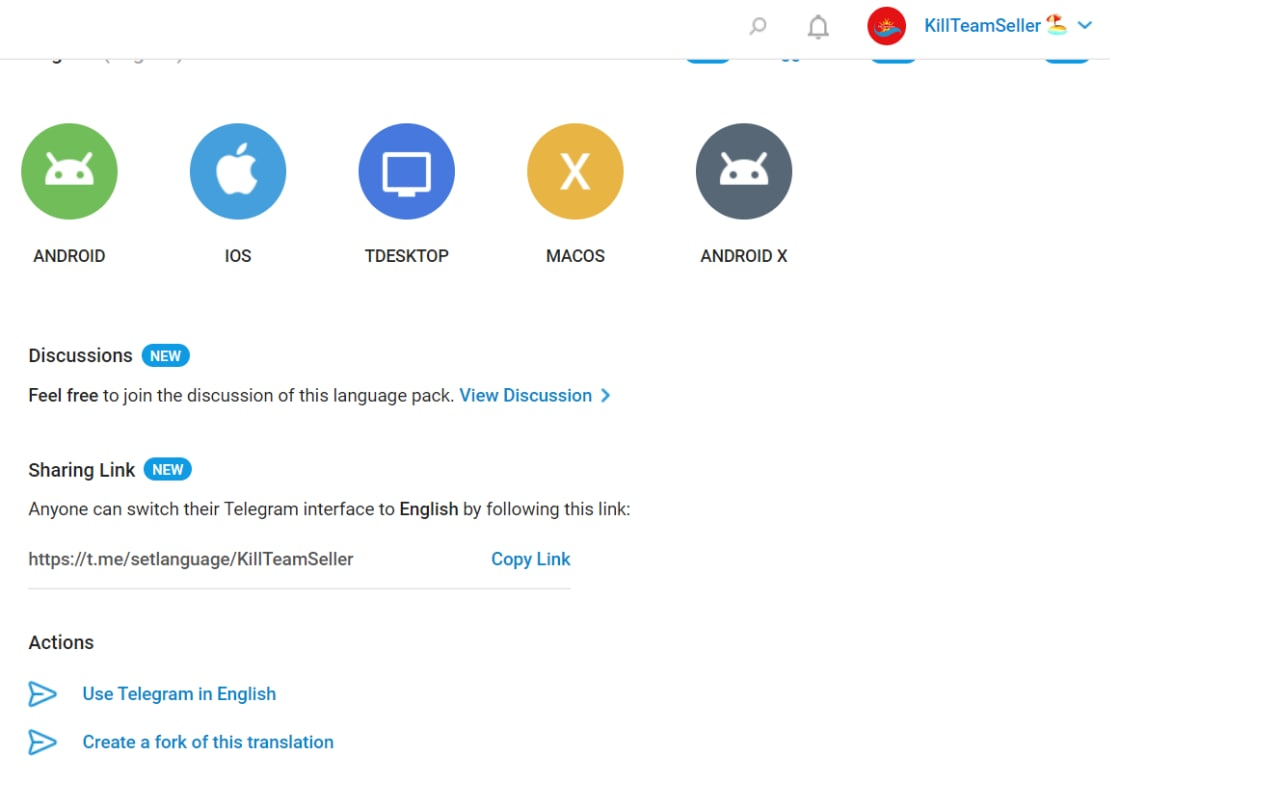Click the Actions heading
1280x807 pixels.
(61, 642)
